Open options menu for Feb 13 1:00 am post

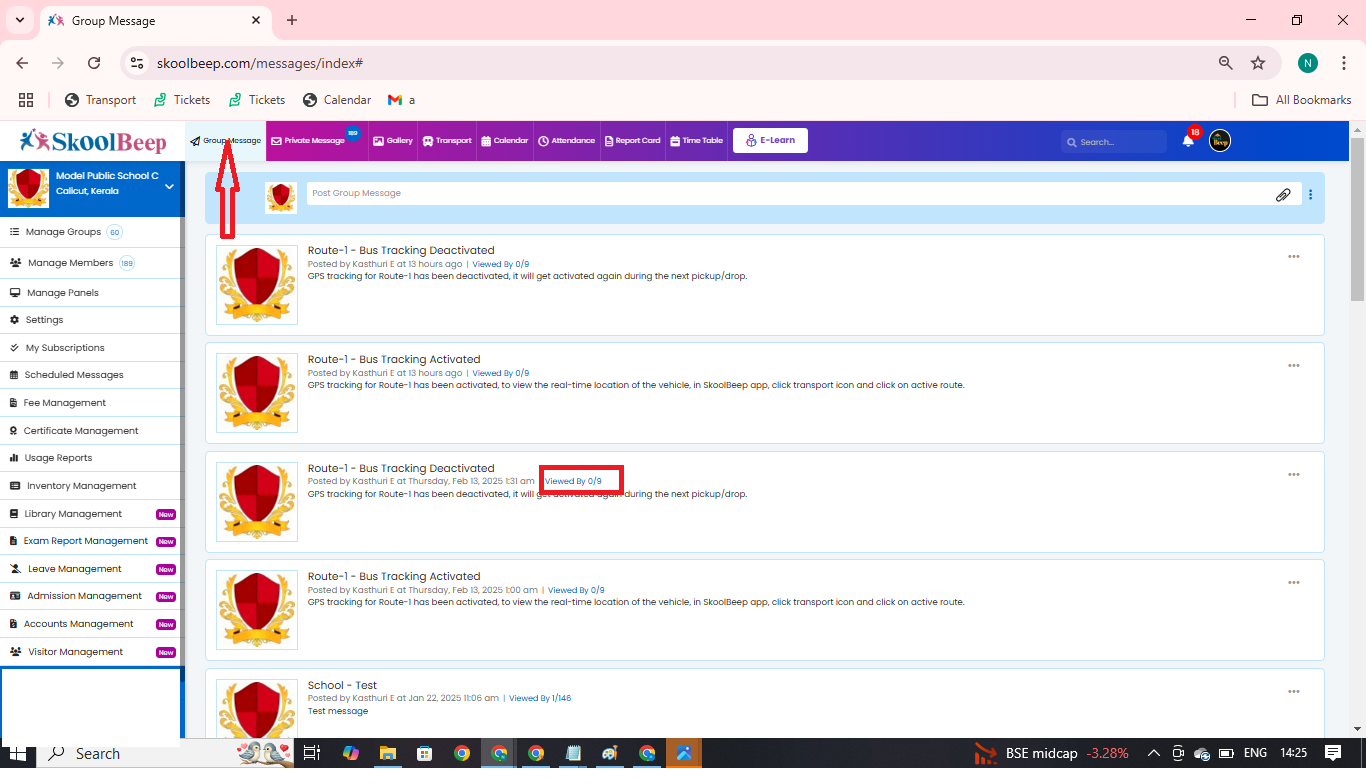(x=1294, y=583)
